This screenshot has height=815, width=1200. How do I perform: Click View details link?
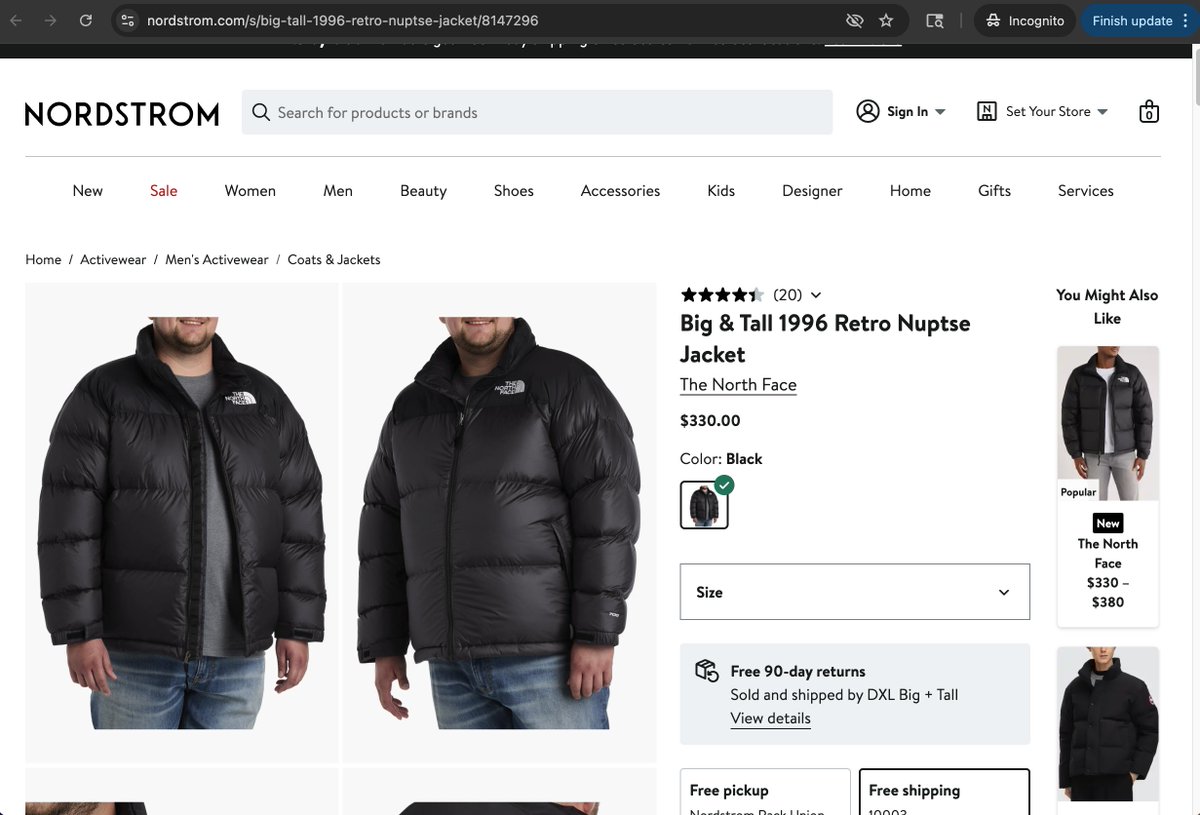(x=770, y=718)
